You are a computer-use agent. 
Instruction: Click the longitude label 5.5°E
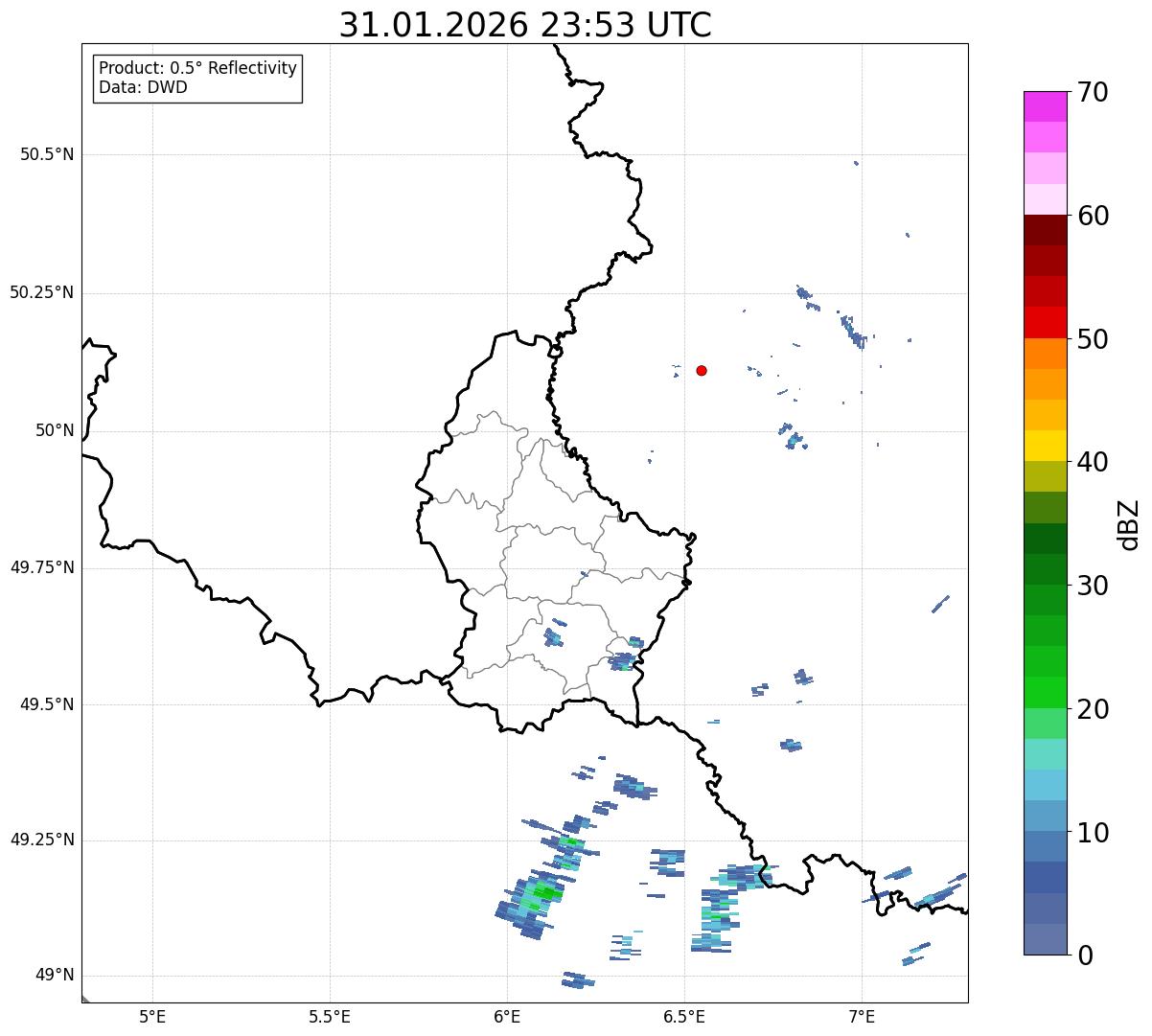(330, 1016)
